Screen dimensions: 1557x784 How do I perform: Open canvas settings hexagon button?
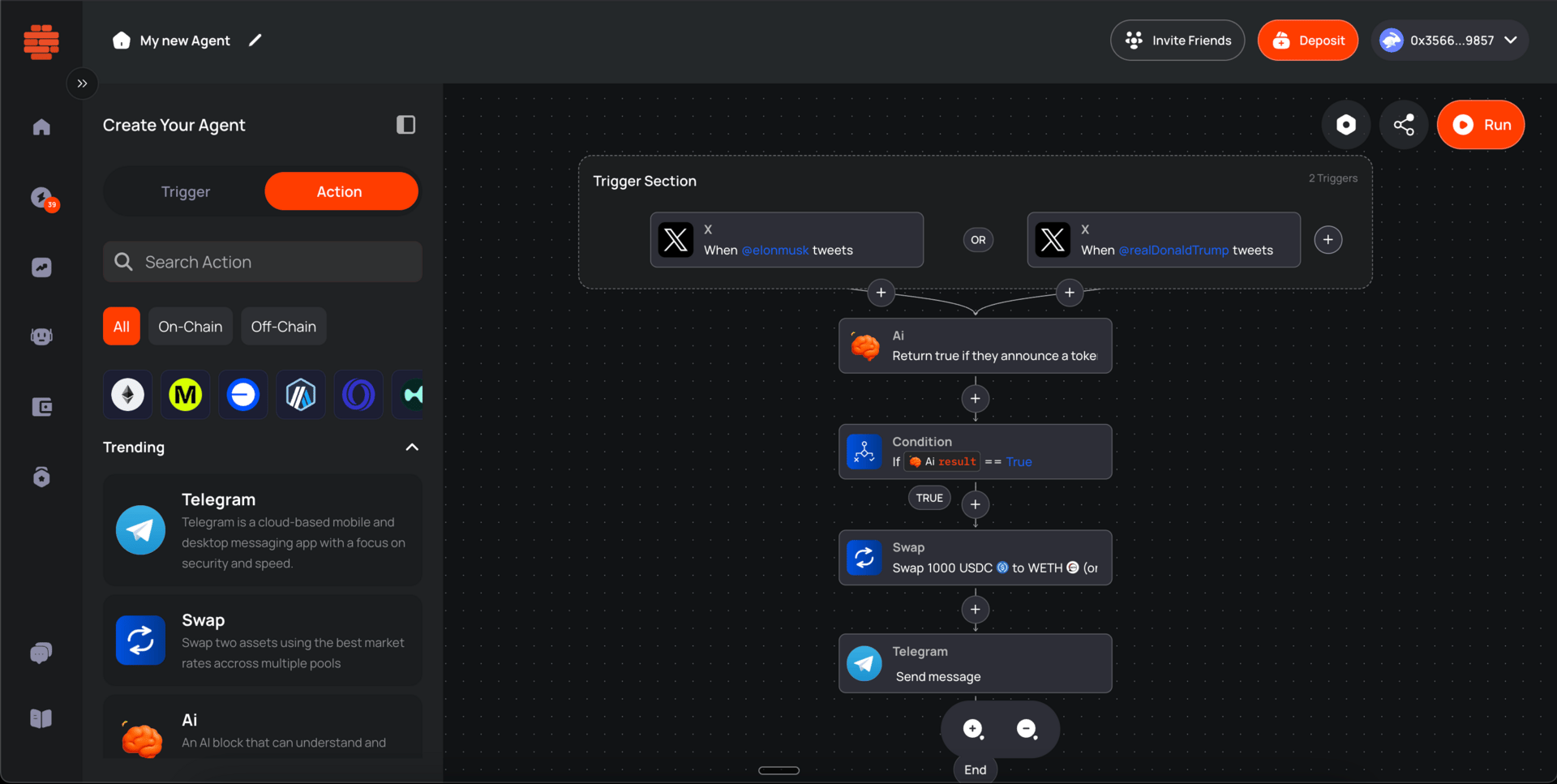(1346, 125)
